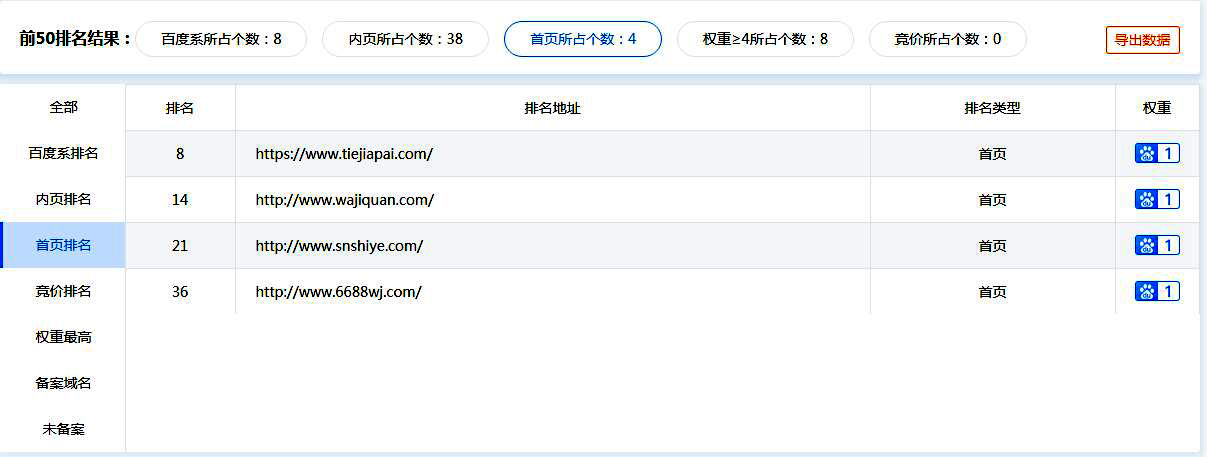This screenshot has height=457, width=1207.
Task: Click 排名 column header
Action: (180, 108)
